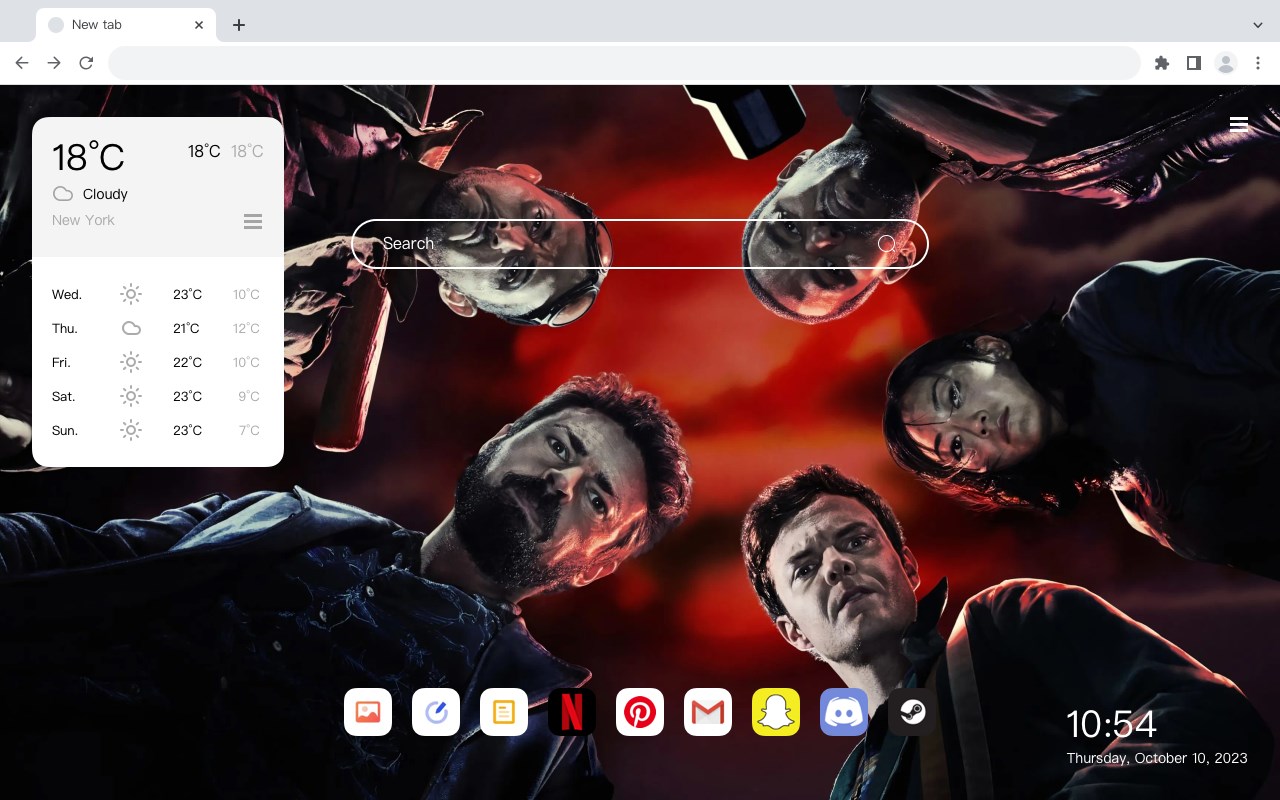Toggle the browser side panel

point(1193,63)
